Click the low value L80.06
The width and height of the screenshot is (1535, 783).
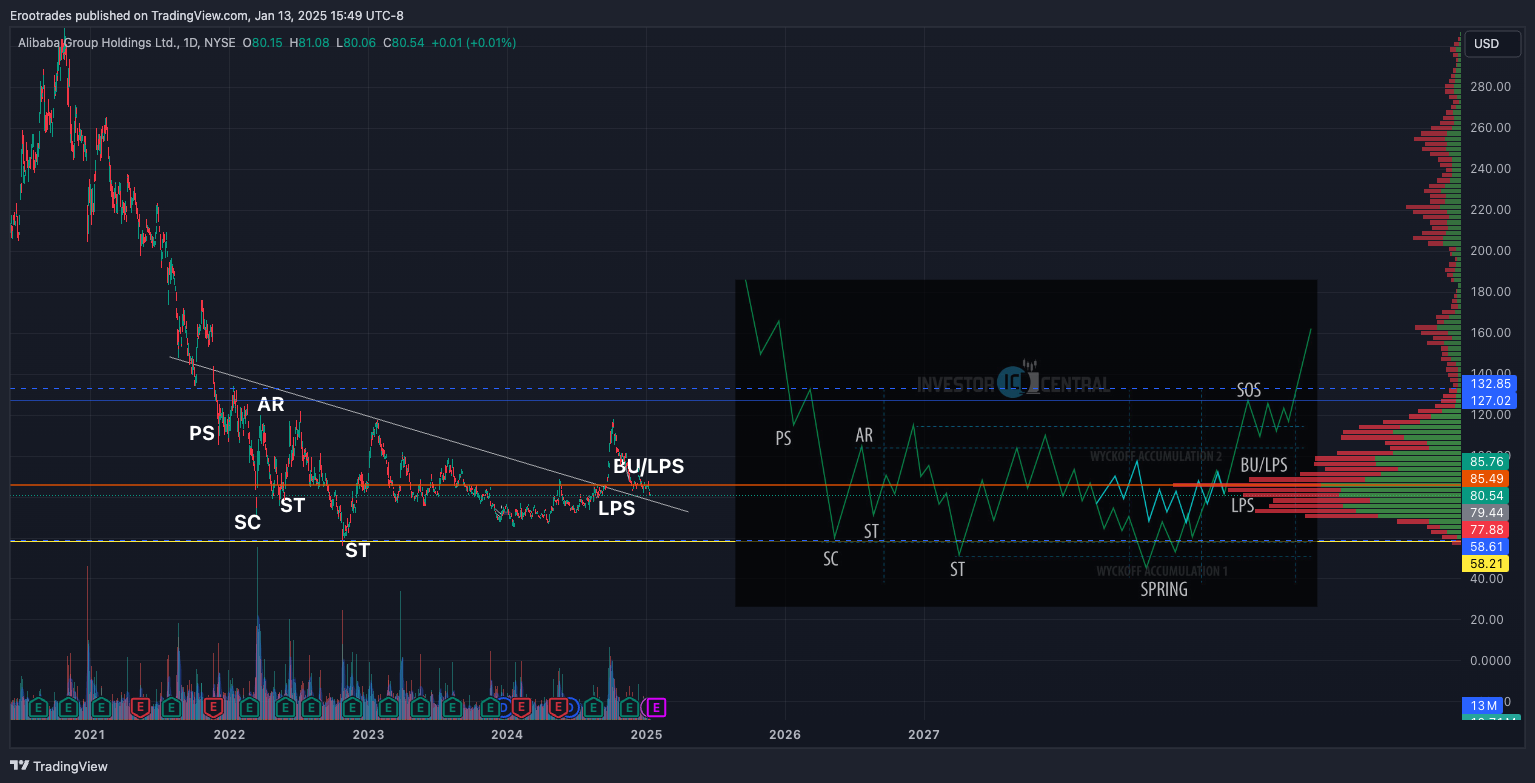355,43
